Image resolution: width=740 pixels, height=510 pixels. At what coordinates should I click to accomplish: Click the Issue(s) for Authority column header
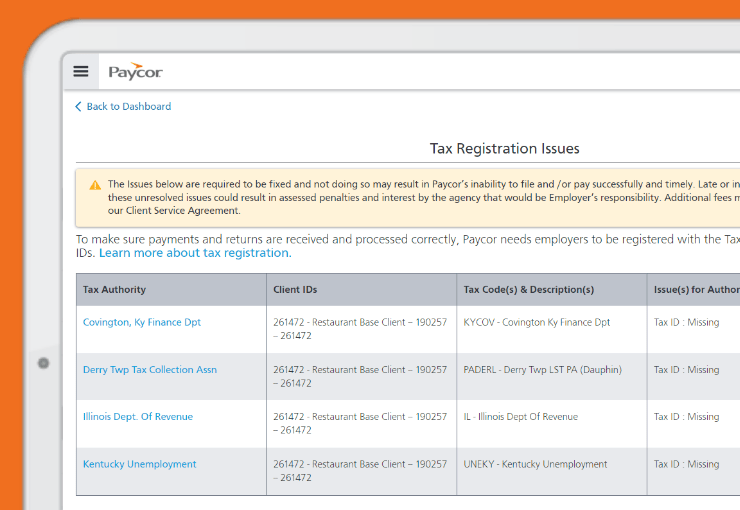pyautogui.click(x=694, y=290)
